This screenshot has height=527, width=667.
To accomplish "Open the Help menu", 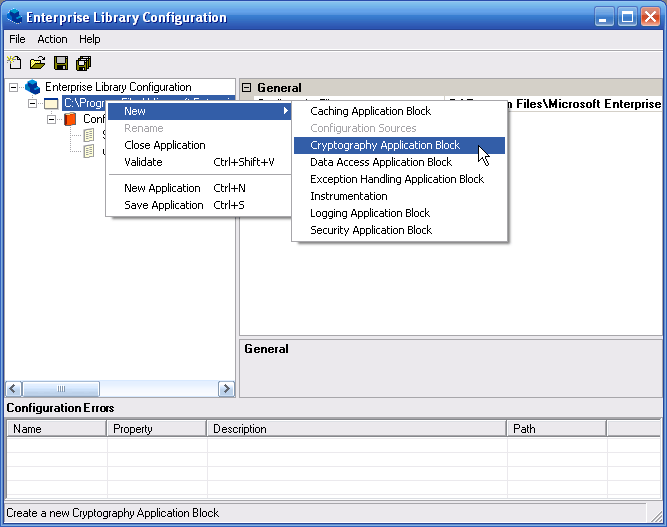I will (x=90, y=39).
